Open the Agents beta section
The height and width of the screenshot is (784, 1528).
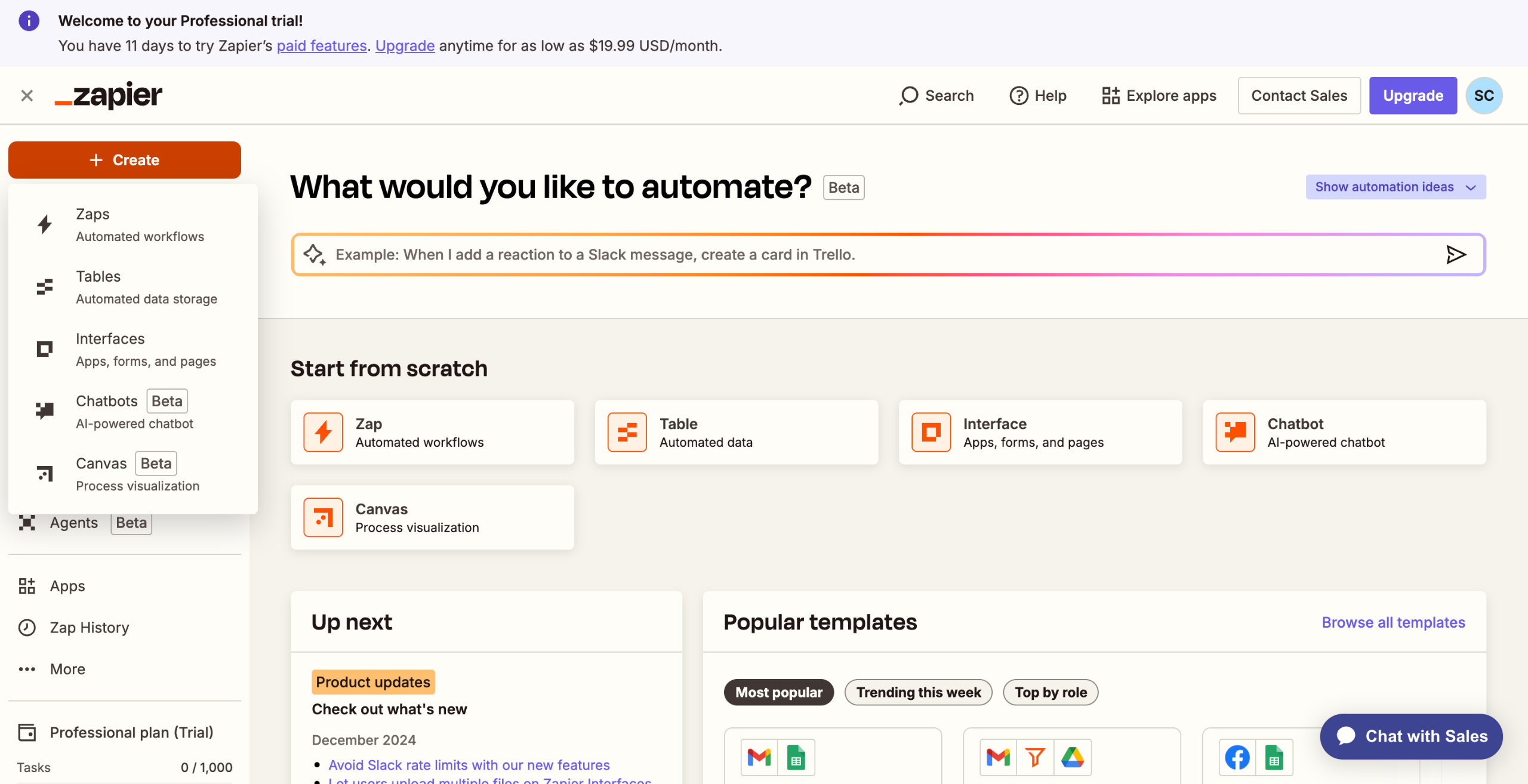coord(73,522)
